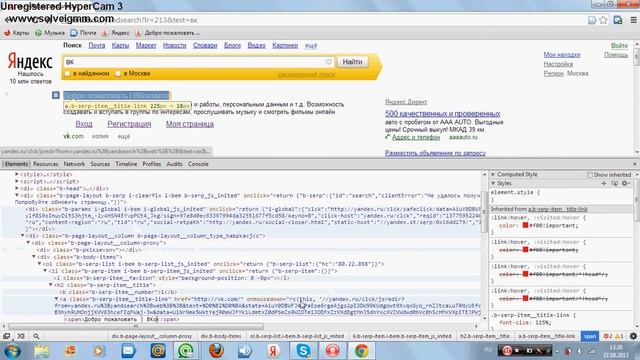Switch to the Resources tab
Screen dimensions: 640x360
click(x=45, y=164)
